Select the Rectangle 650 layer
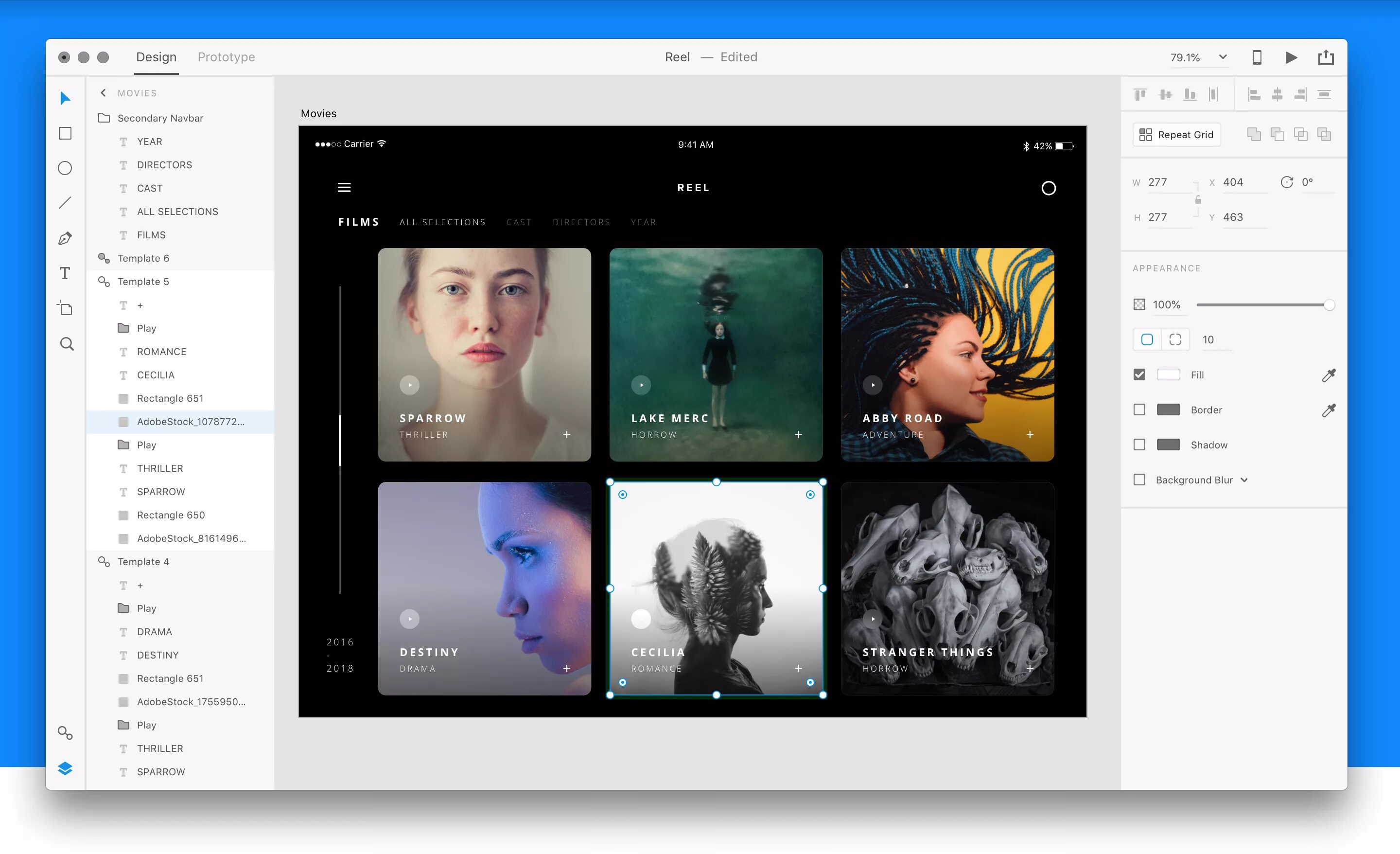1400x854 pixels. 171,515
